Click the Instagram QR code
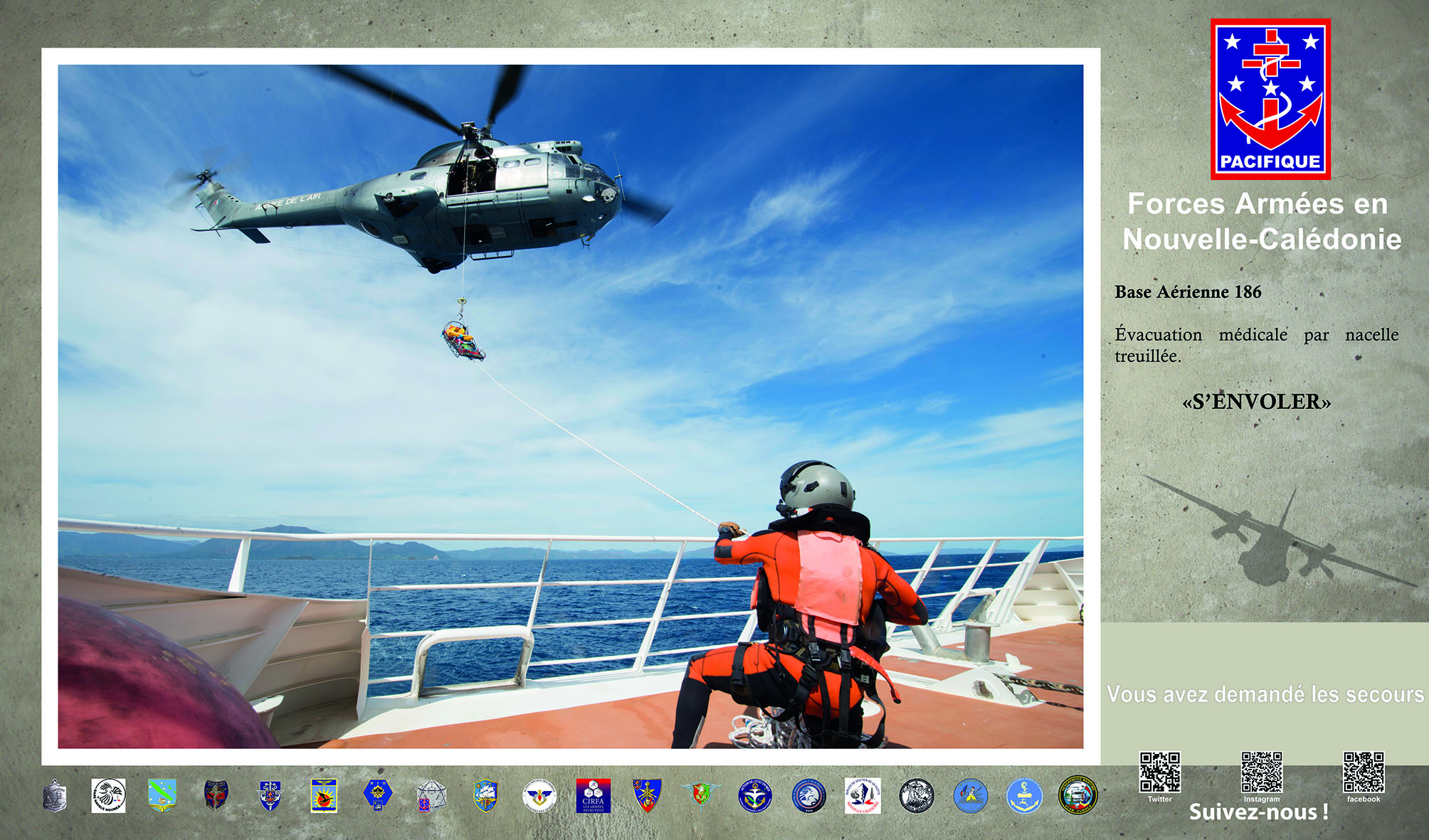This screenshot has height=840, width=1429. [x=1262, y=772]
